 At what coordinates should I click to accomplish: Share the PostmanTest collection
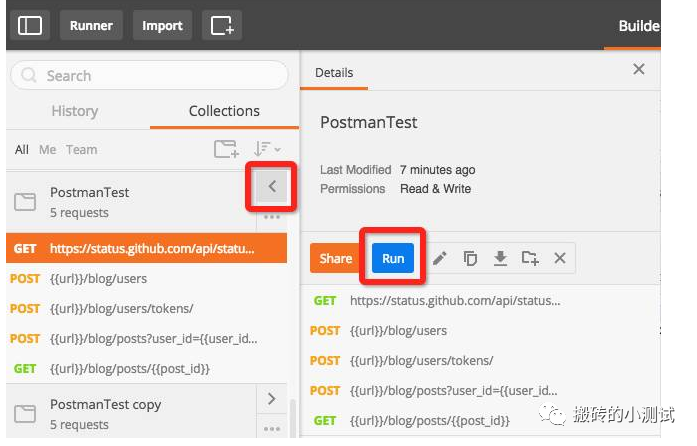(335, 258)
